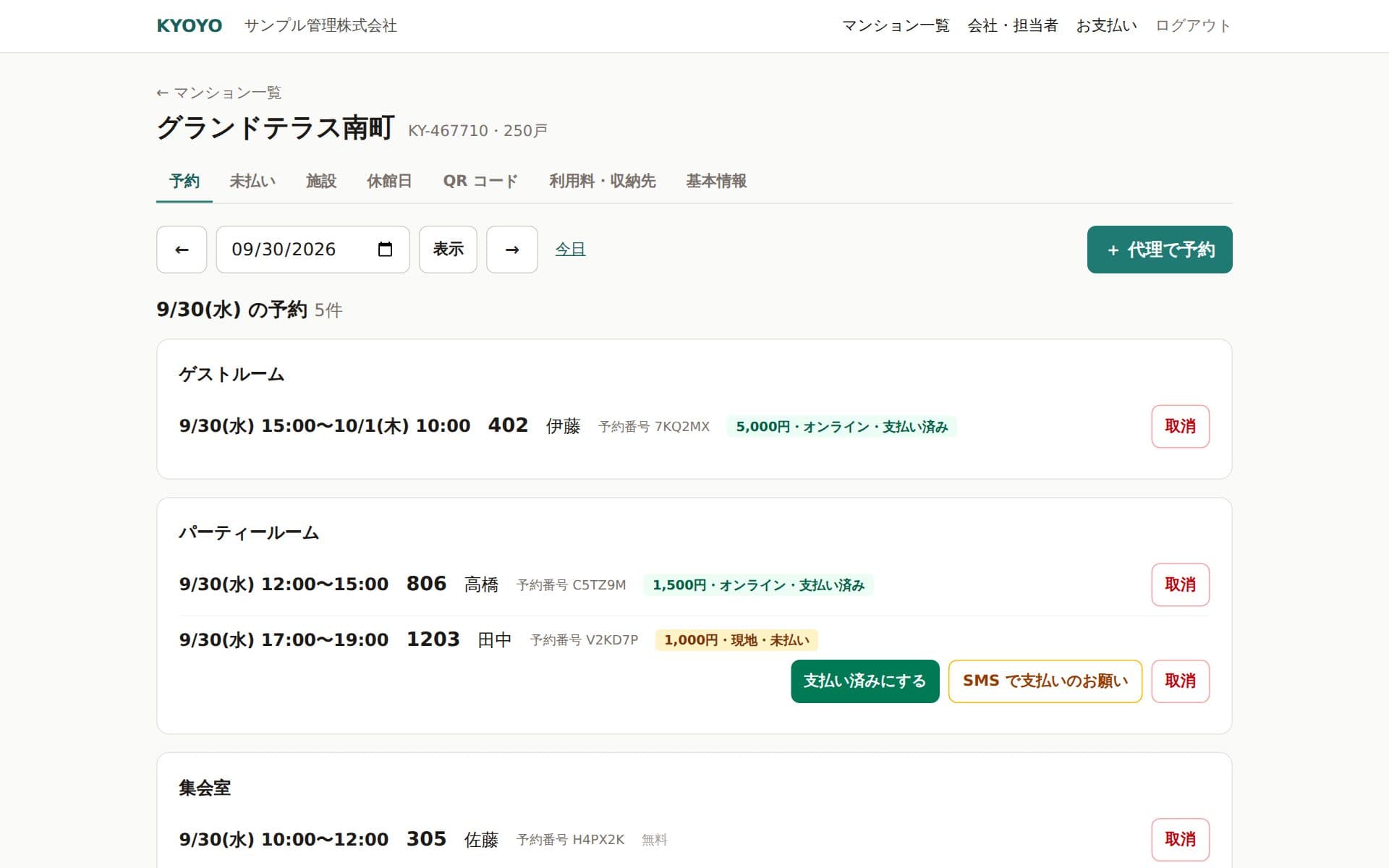Click the 集会室 section heading
The width and height of the screenshot is (1389, 868).
[205, 788]
